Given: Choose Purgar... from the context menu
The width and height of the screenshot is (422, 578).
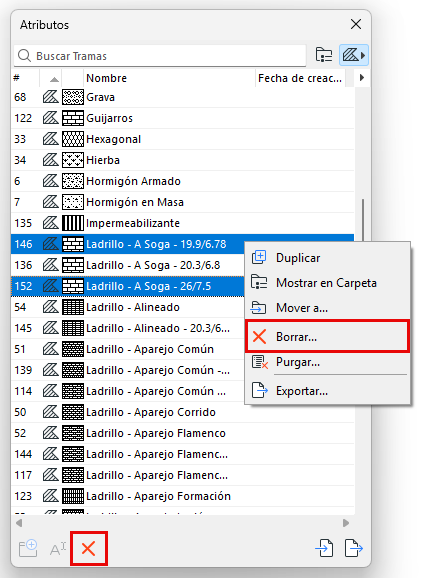Looking at the screenshot, I should click(328, 362).
